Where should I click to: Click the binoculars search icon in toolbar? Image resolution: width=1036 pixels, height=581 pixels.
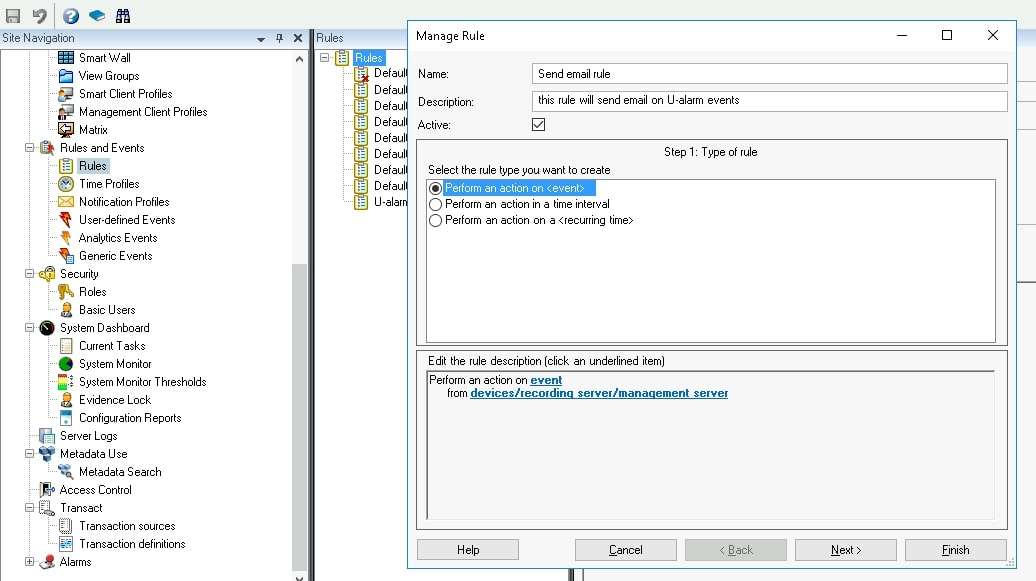pyautogui.click(x=123, y=16)
